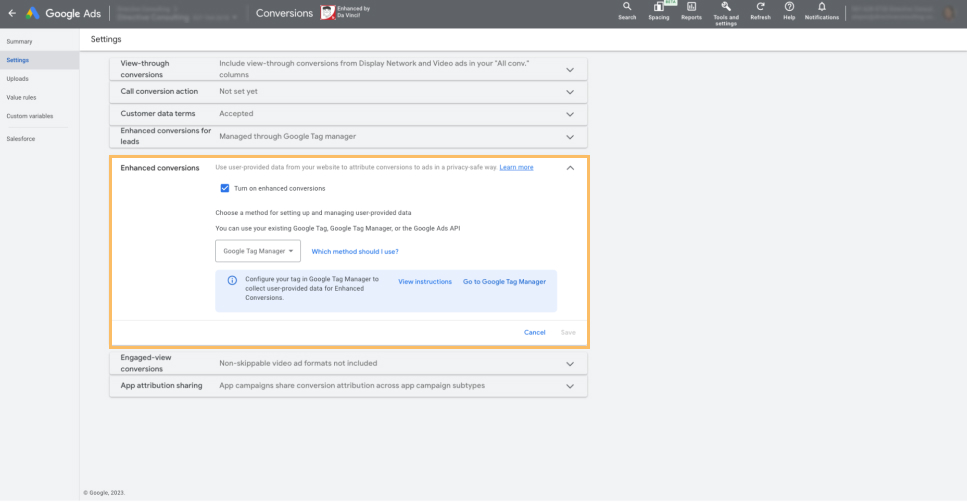This screenshot has width=967, height=504.
Task: Click Which method should I use link
Action: pyautogui.click(x=355, y=252)
